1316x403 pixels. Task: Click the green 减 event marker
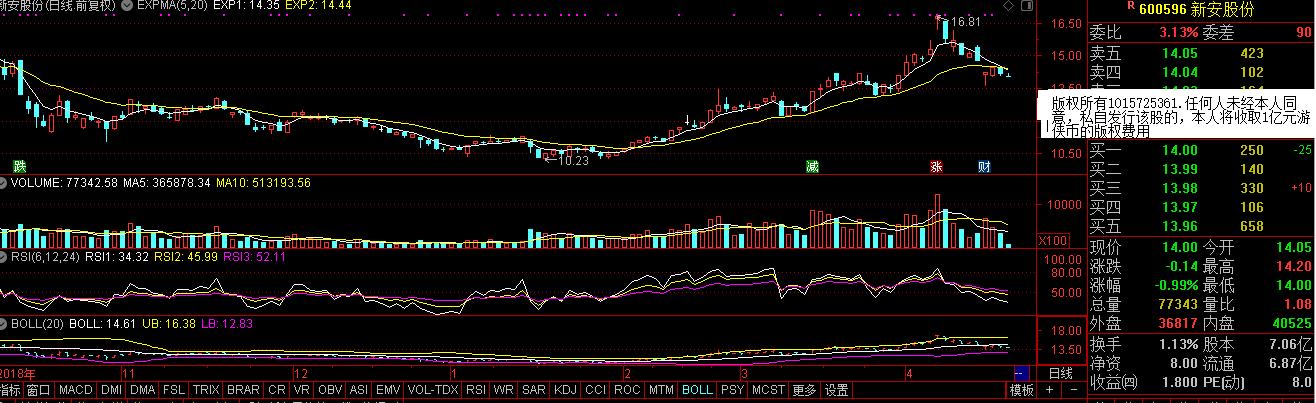pos(811,166)
